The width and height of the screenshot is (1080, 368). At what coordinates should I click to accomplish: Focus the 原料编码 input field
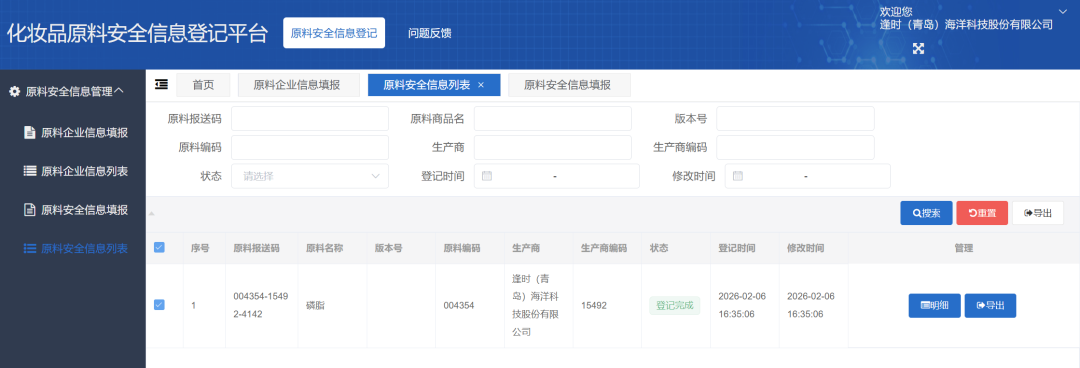click(310, 147)
